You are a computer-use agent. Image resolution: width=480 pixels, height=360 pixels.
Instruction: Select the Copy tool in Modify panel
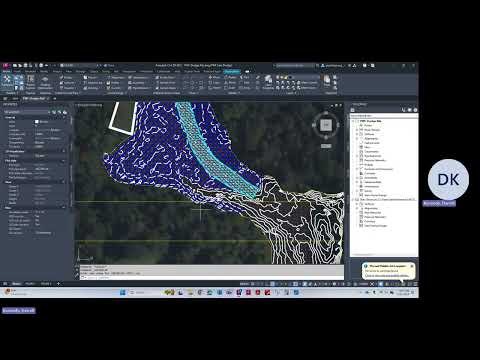pos(214,83)
